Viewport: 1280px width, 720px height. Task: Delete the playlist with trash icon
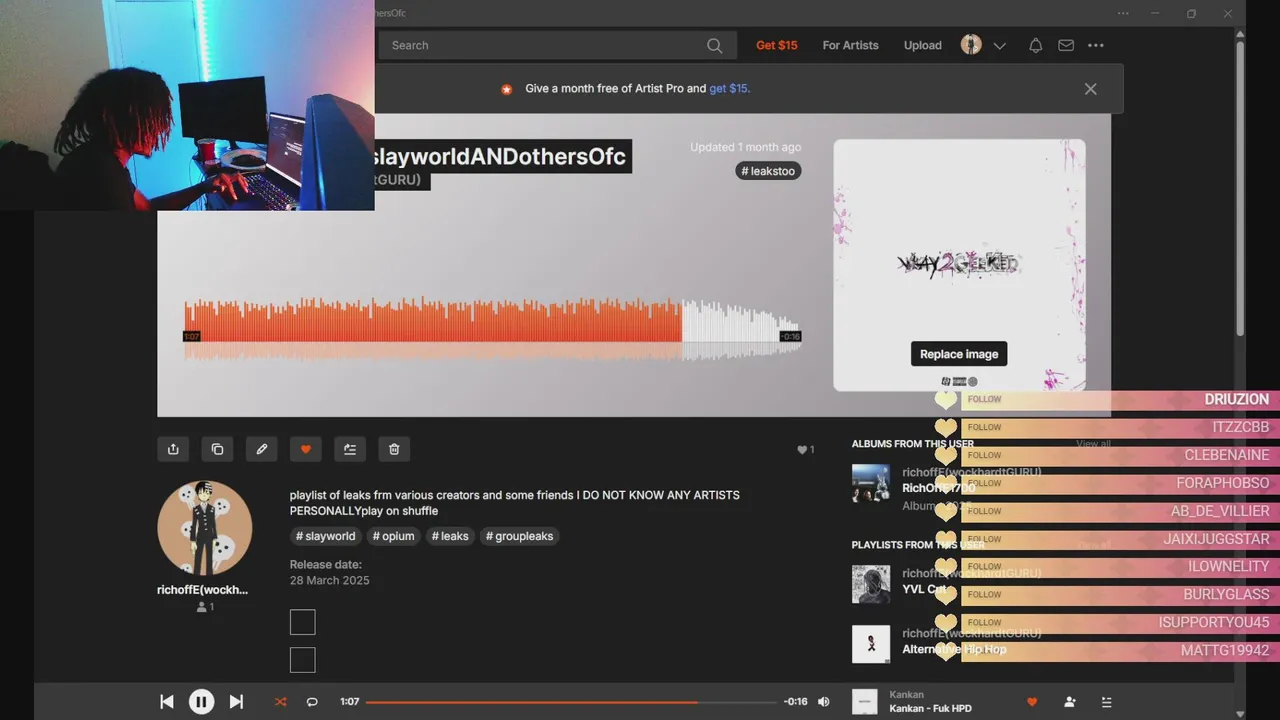[x=394, y=449]
